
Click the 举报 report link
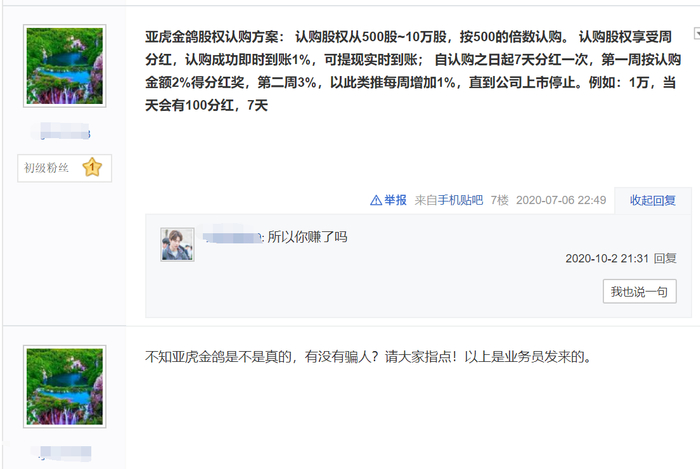(395, 200)
